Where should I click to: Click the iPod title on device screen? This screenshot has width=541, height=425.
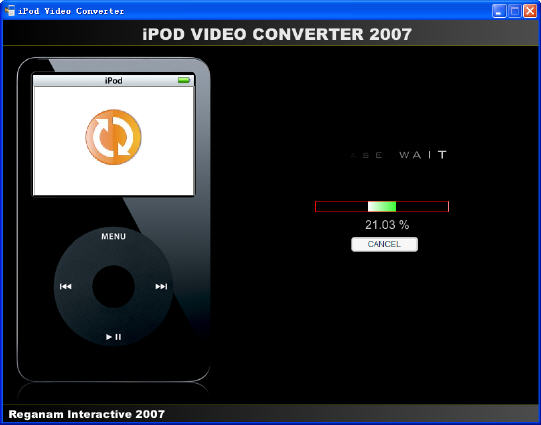(x=114, y=81)
